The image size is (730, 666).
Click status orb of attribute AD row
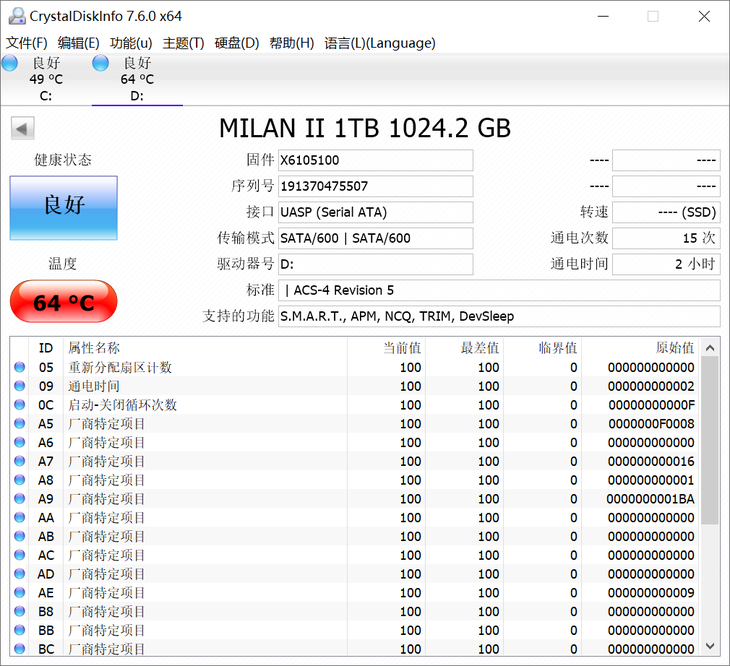coord(20,573)
